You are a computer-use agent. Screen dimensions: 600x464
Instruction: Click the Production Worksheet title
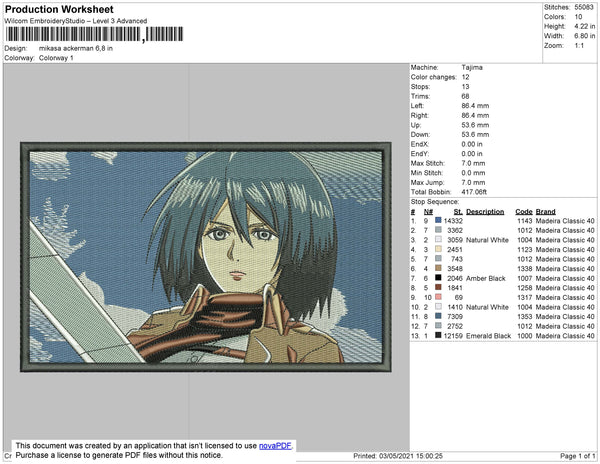click(x=59, y=10)
